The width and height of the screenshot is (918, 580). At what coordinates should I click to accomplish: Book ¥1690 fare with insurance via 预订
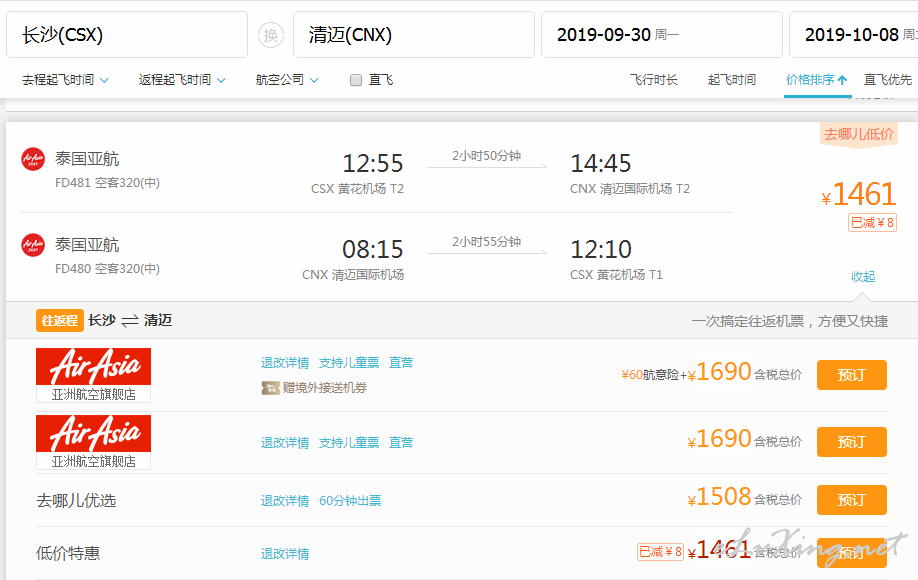coord(852,375)
